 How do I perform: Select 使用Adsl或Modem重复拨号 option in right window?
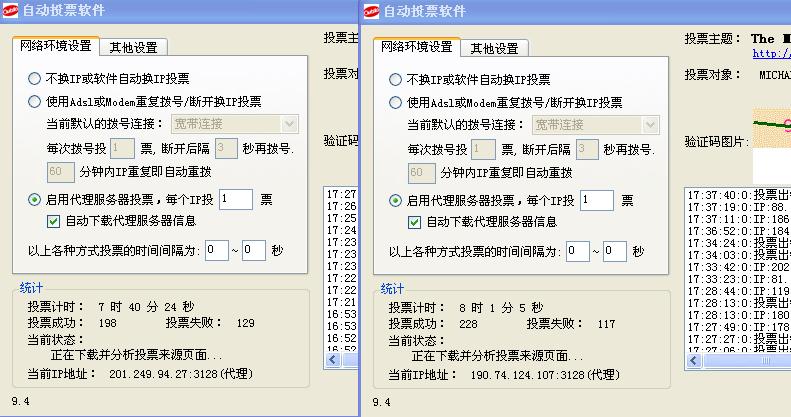396,103
